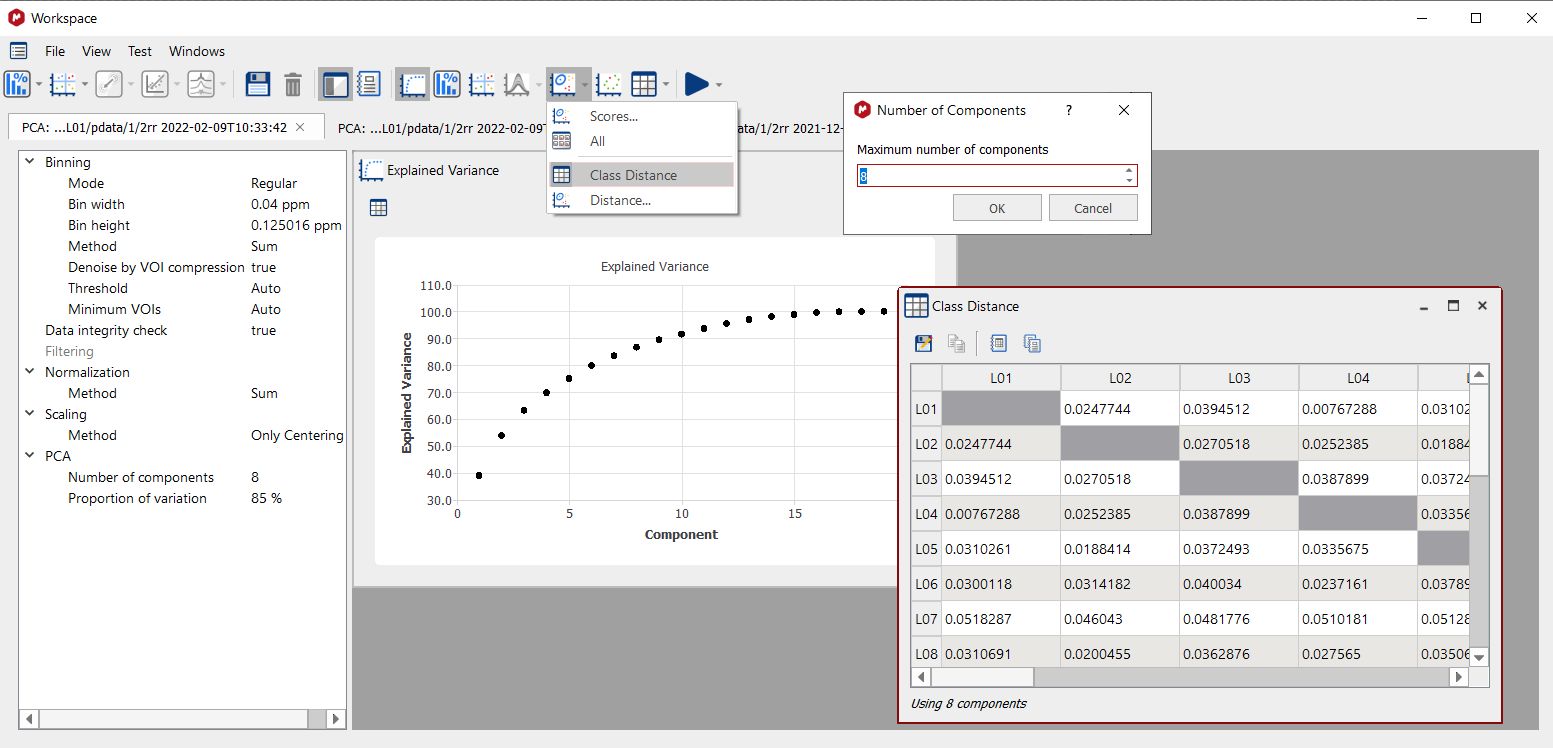Image resolution: width=1553 pixels, height=748 pixels.
Task: Click the bell-curve distribution toolbar icon
Action: pos(516,84)
